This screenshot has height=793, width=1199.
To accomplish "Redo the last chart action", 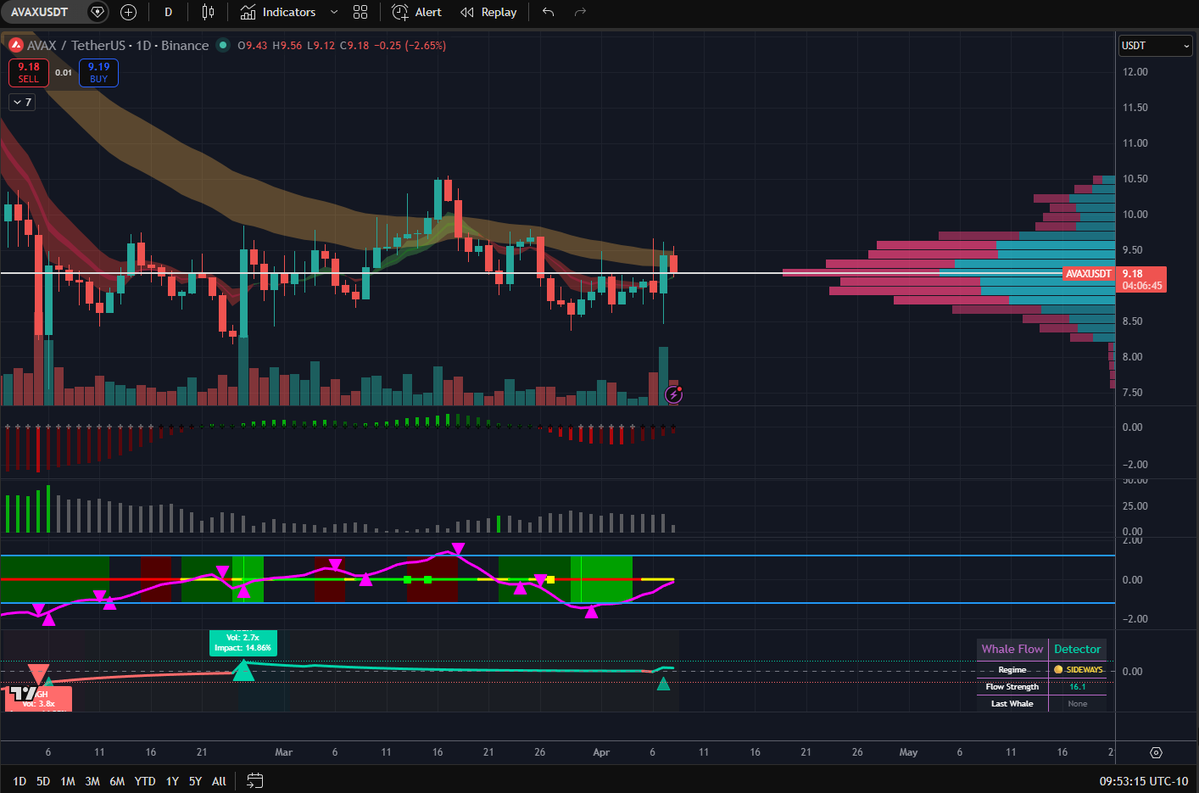I will pos(580,12).
